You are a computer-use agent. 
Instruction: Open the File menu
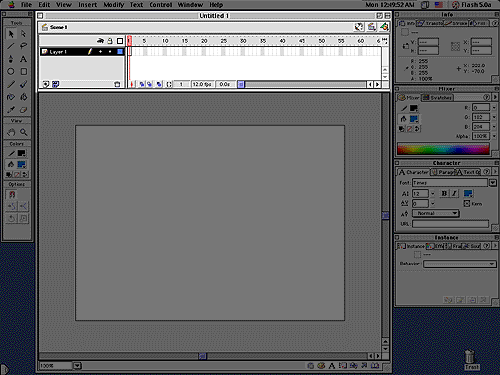coord(26,5)
